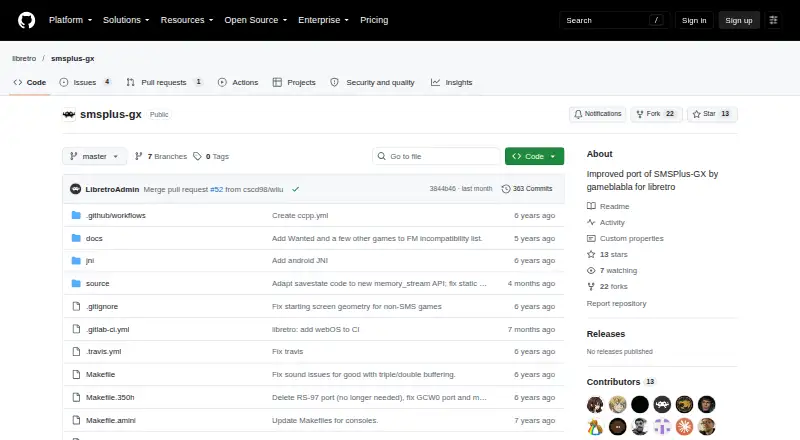Viewport: 800px width, 440px height.
Task: Open 'Create ccpp.yml' commit message
Action: click(x=300, y=215)
